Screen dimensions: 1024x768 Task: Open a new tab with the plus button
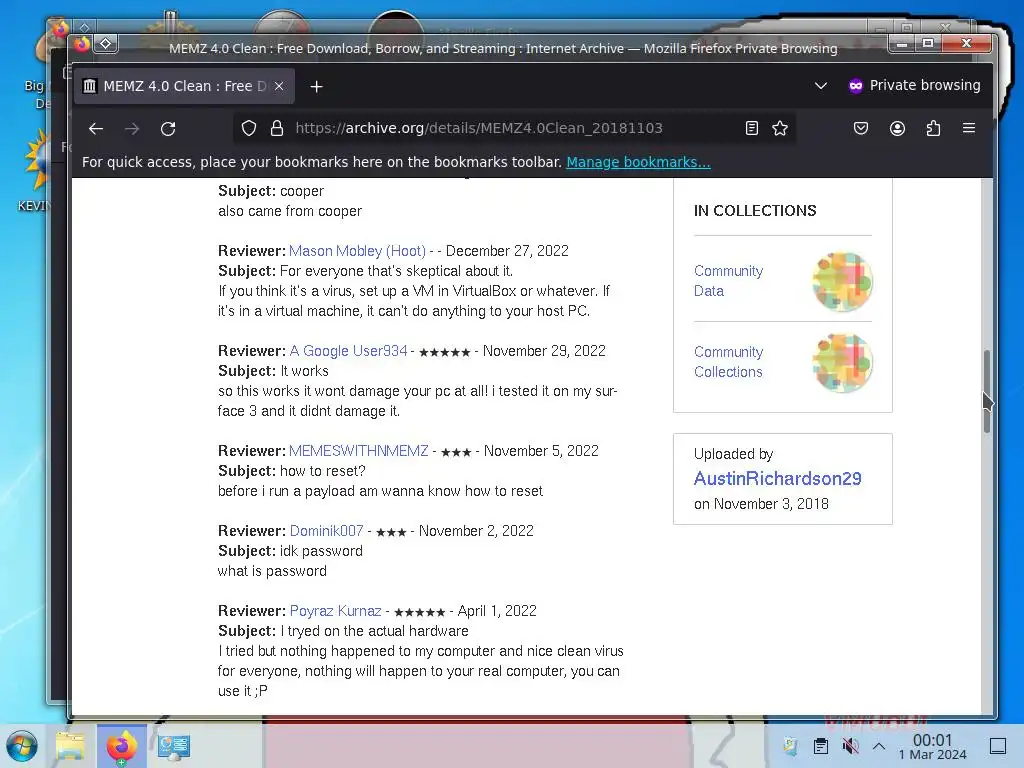(316, 86)
